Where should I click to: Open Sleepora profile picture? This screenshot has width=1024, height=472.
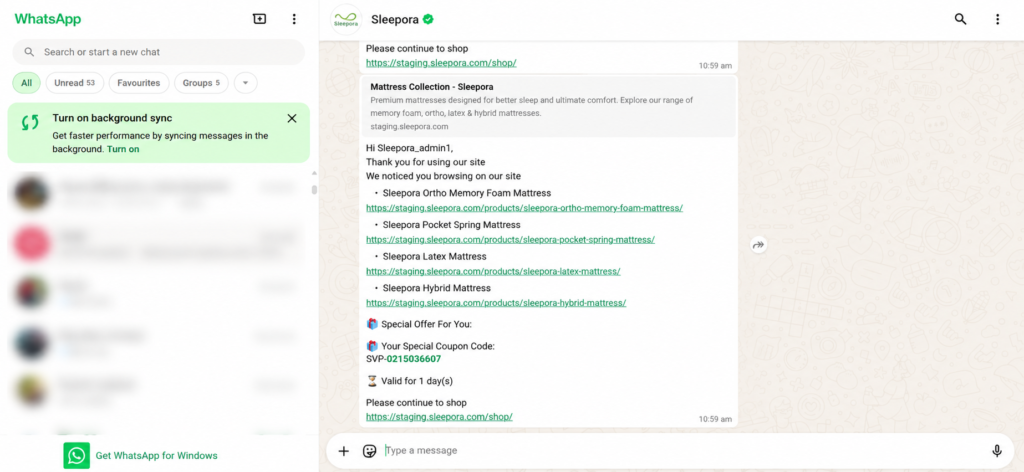point(346,20)
